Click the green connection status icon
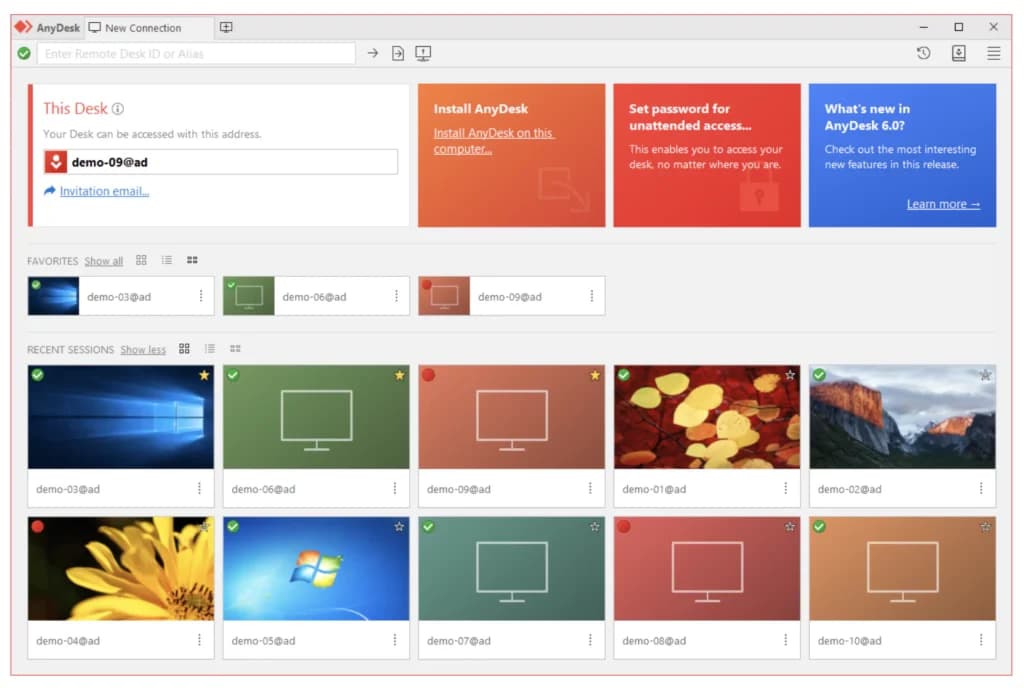 click(x=24, y=54)
